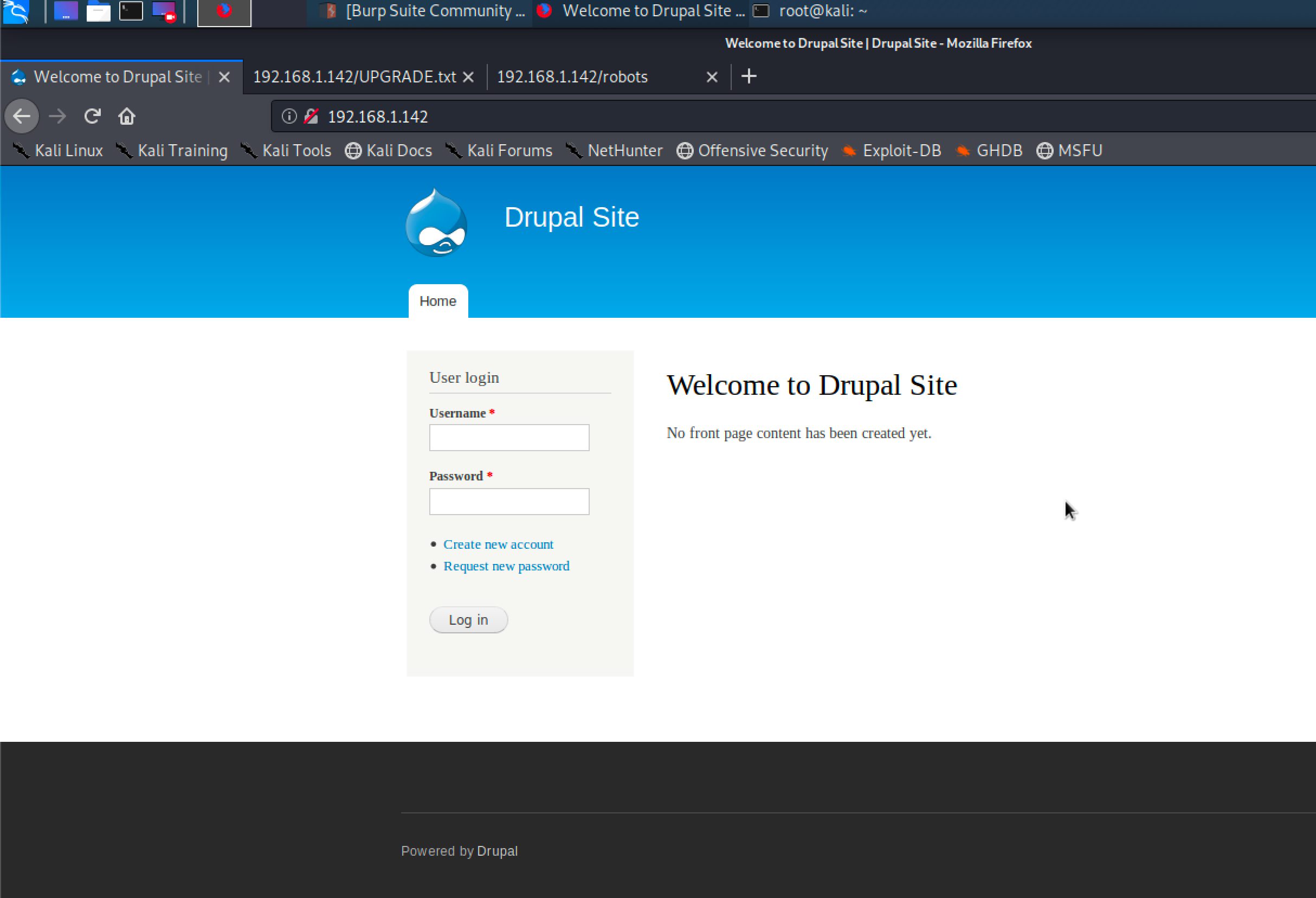This screenshot has width=1316, height=898.
Task: Close the UPGRADE.txt tab
Action: pyautogui.click(x=468, y=77)
